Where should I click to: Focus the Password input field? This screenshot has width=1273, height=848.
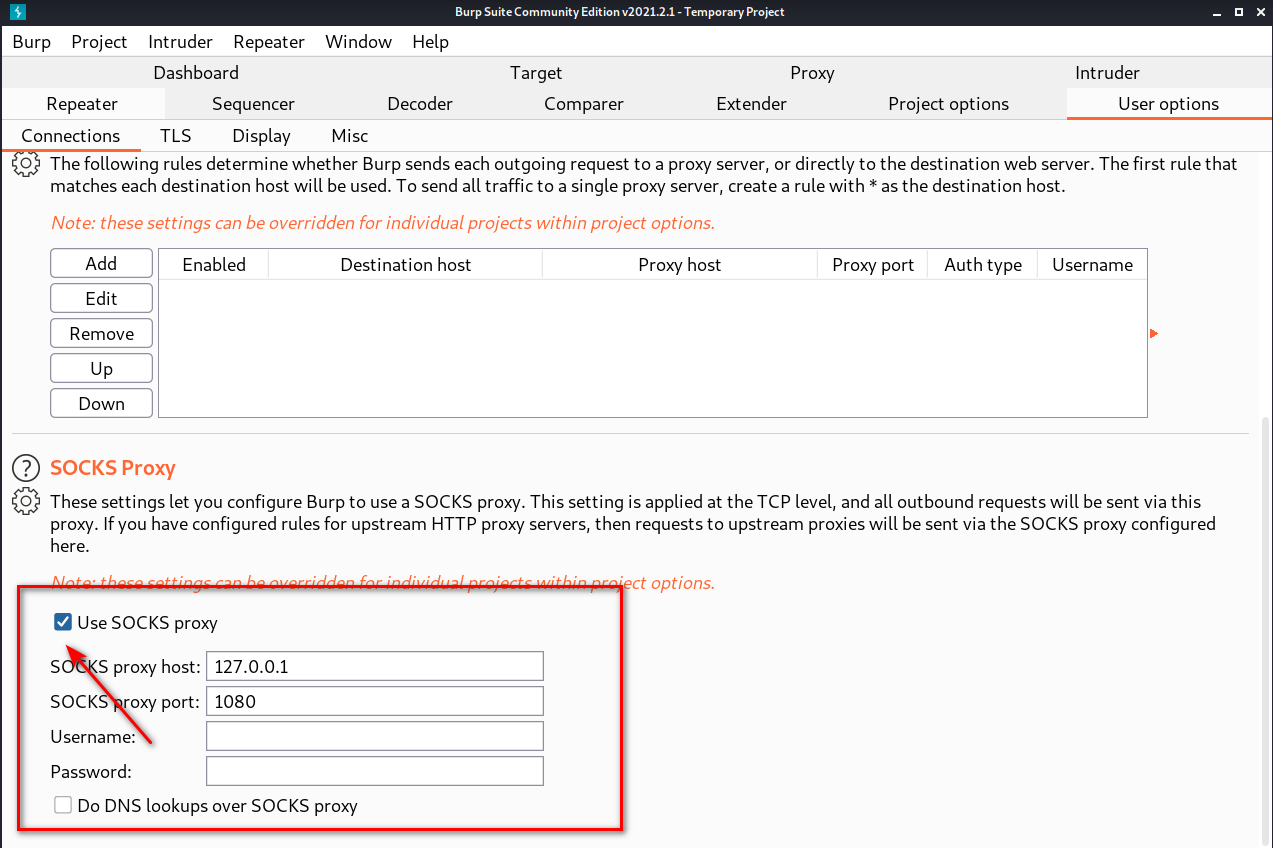[x=374, y=771]
